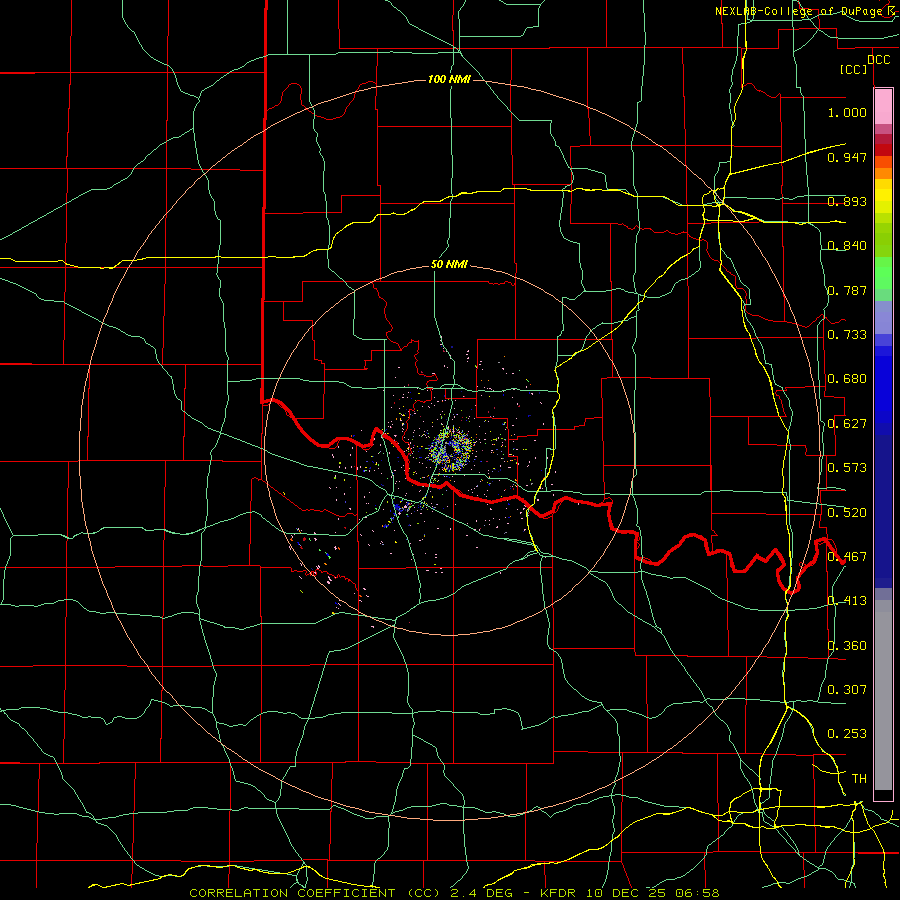Click the TH threshold label
The image size is (900, 900).
point(859,779)
